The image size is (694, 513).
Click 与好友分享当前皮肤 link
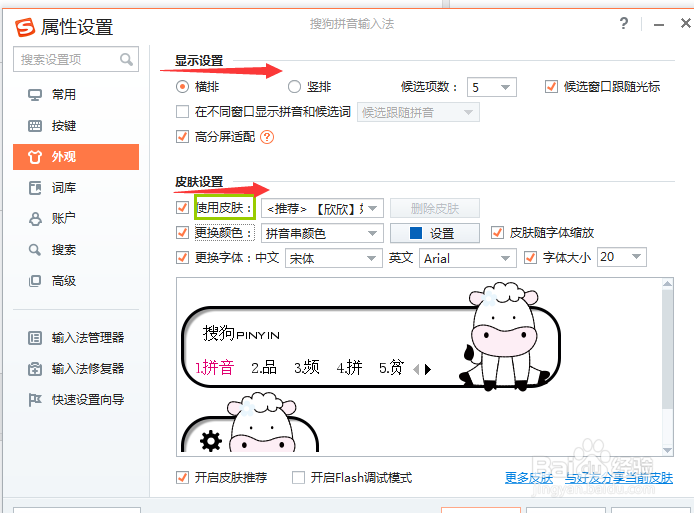(619, 478)
